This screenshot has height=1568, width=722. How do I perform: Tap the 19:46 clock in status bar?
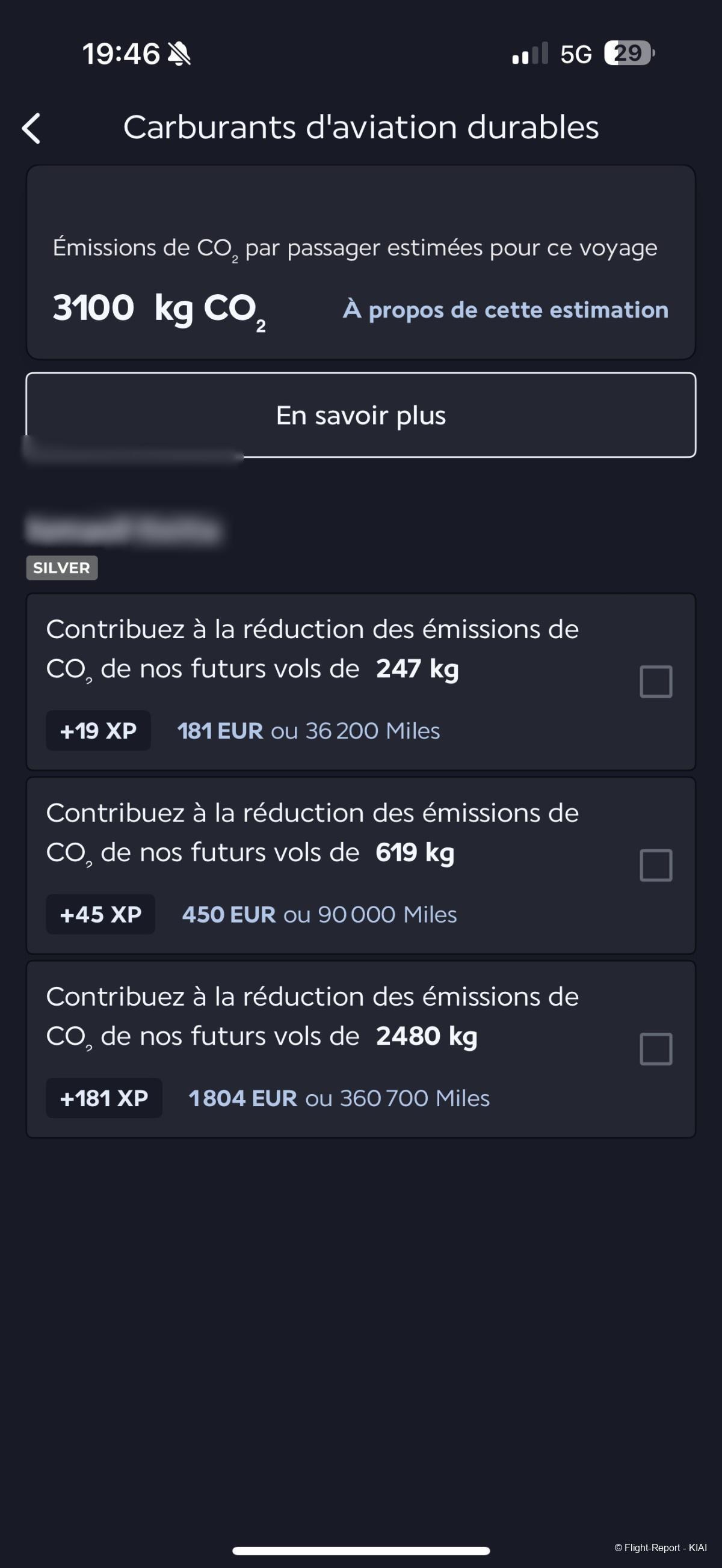pos(121,54)
